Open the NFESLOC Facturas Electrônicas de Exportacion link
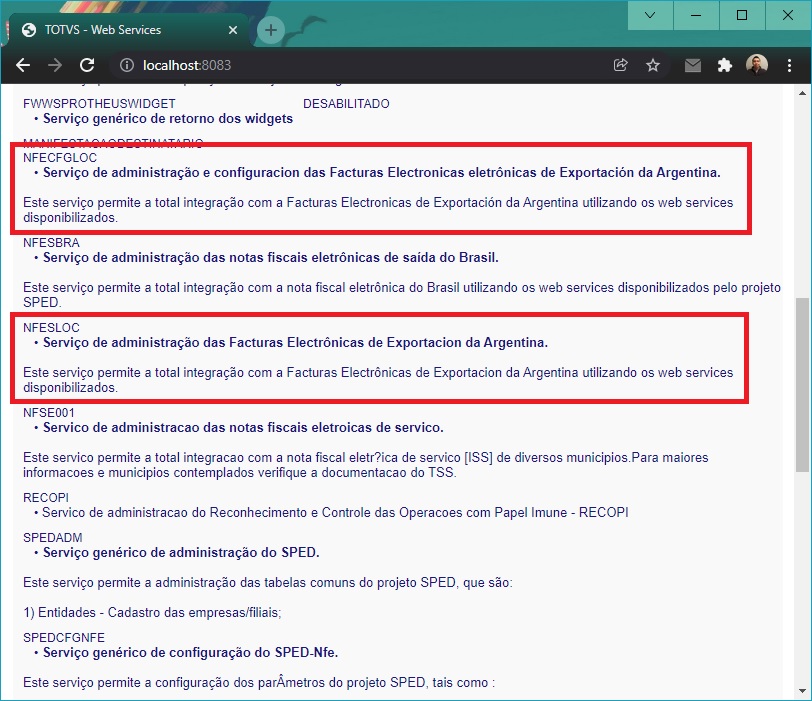Screen dimensions: 812x701 (x=295, y=342)
